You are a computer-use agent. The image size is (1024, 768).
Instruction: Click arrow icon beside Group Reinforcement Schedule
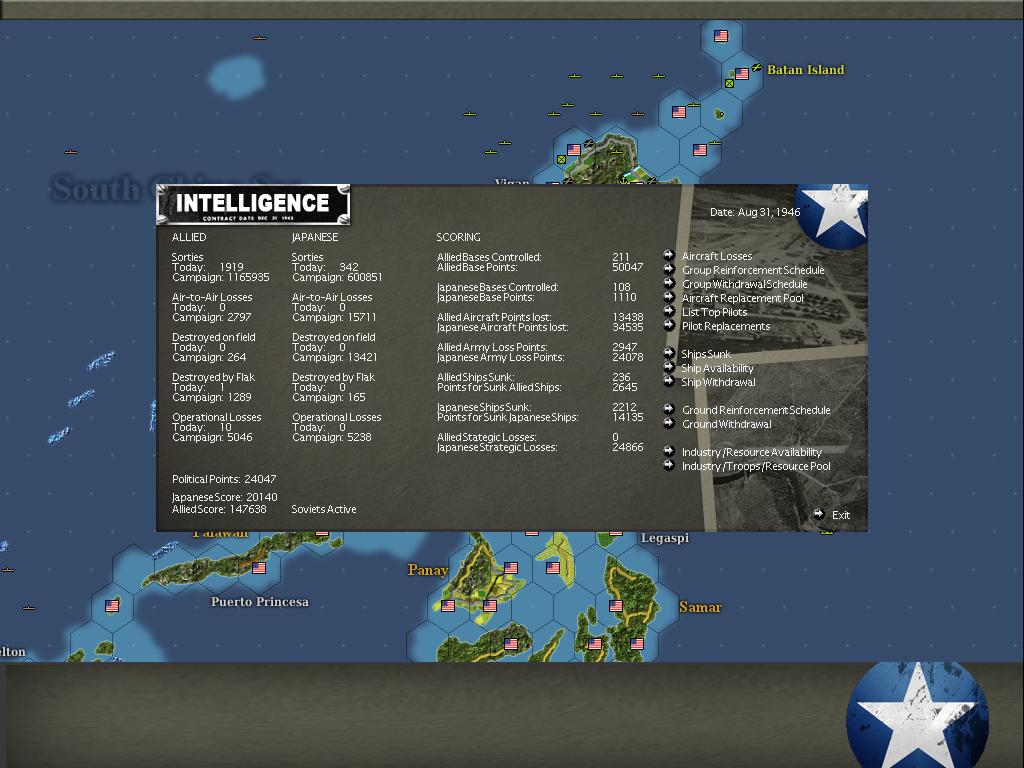click(669, 269)
